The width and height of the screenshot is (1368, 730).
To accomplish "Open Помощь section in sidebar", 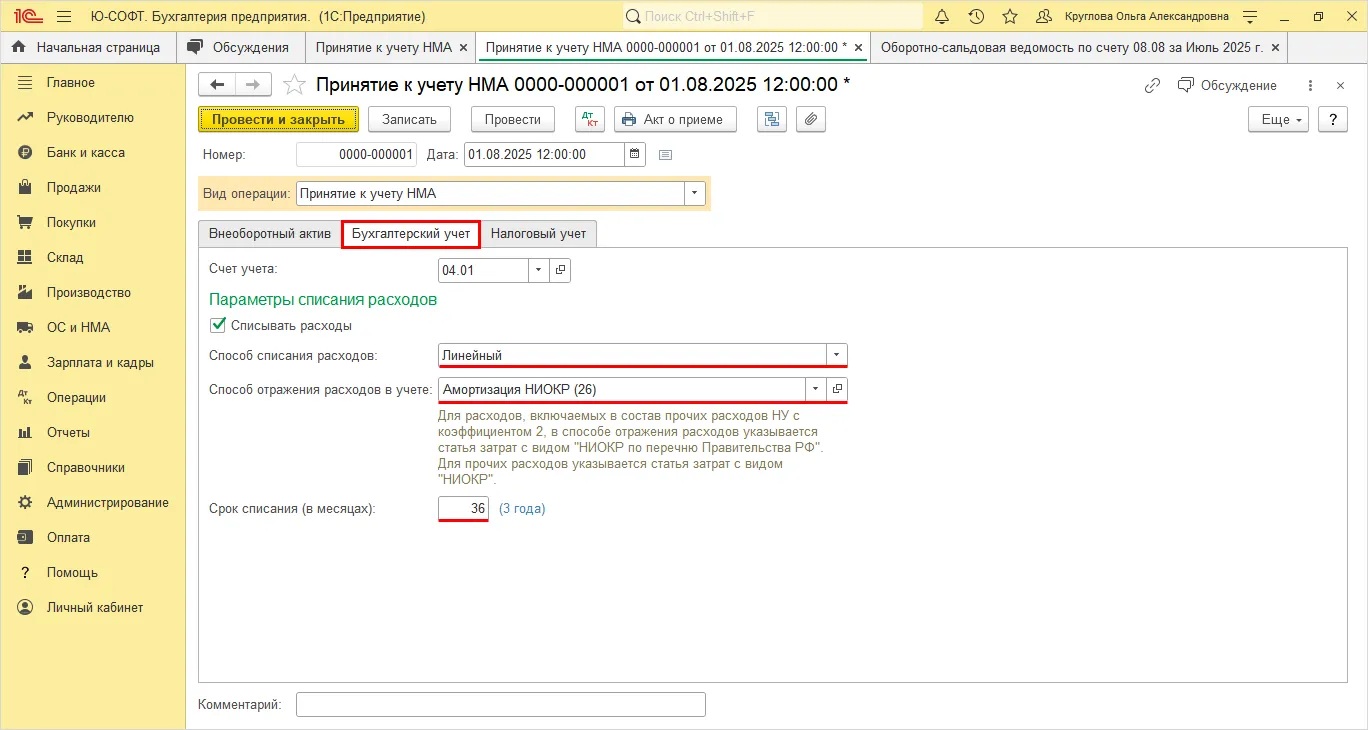I will [72, 572].
